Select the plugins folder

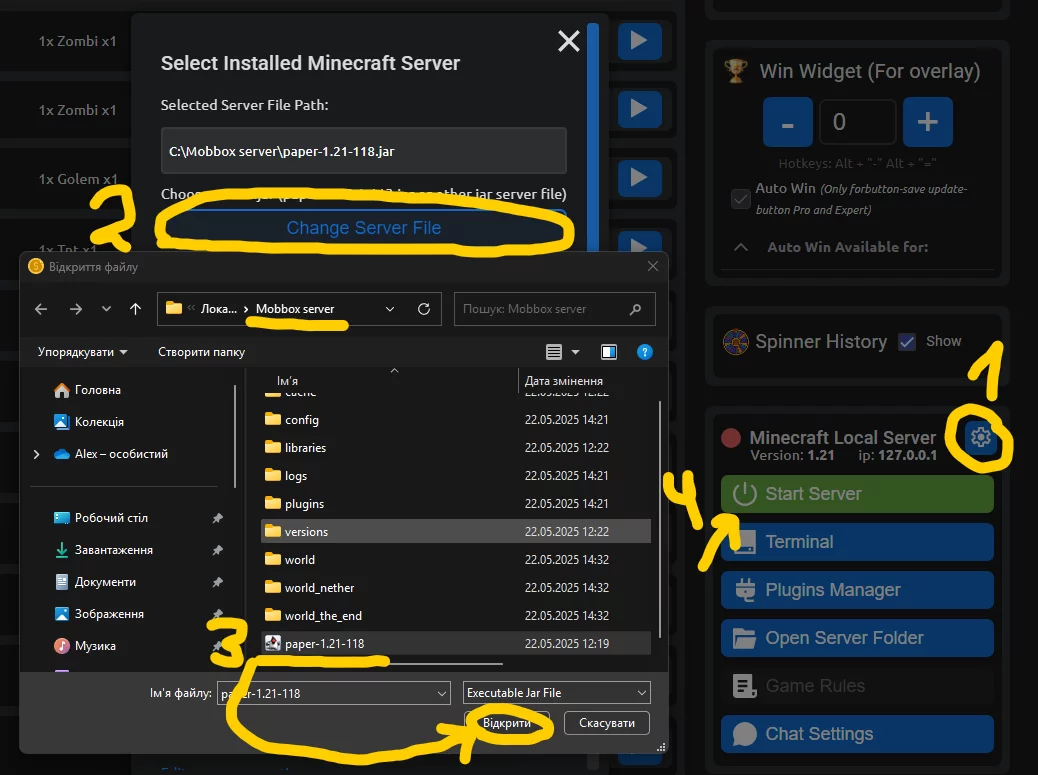(x=455, y=504)
